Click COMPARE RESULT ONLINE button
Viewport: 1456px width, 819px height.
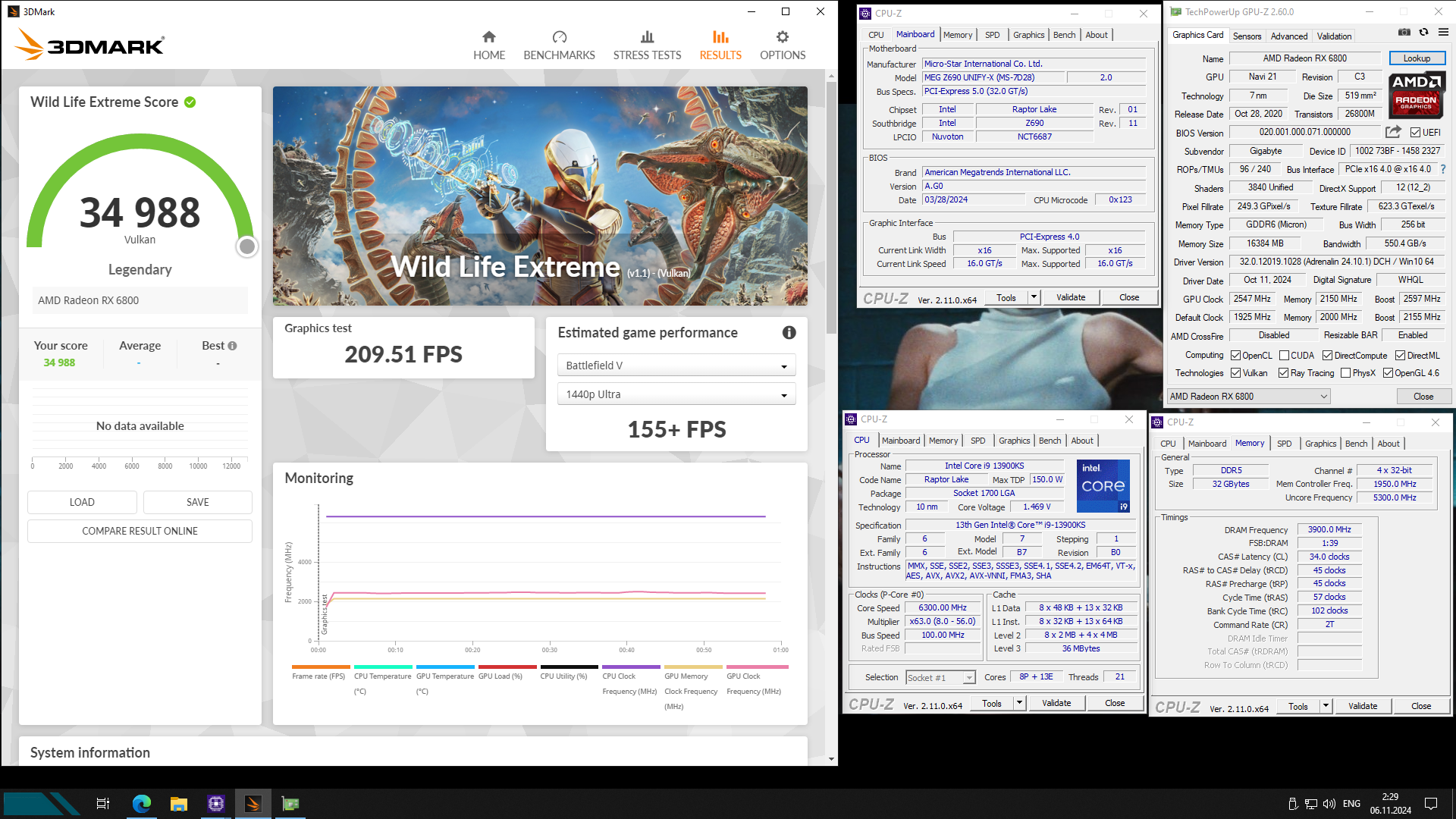pyautogui.click(x=140, y=531)
